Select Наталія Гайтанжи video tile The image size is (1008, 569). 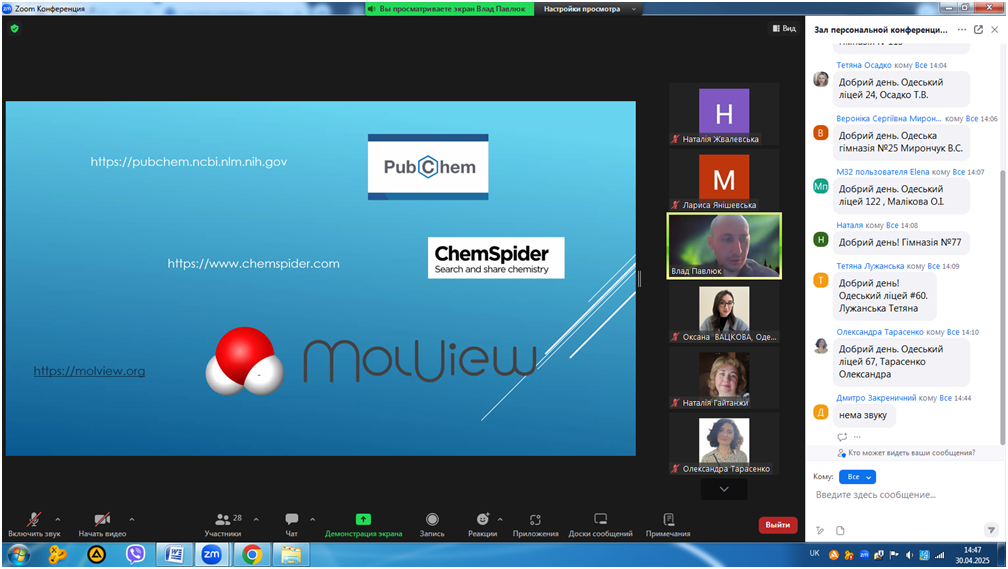pyautogui.click(x=724, y=378)
